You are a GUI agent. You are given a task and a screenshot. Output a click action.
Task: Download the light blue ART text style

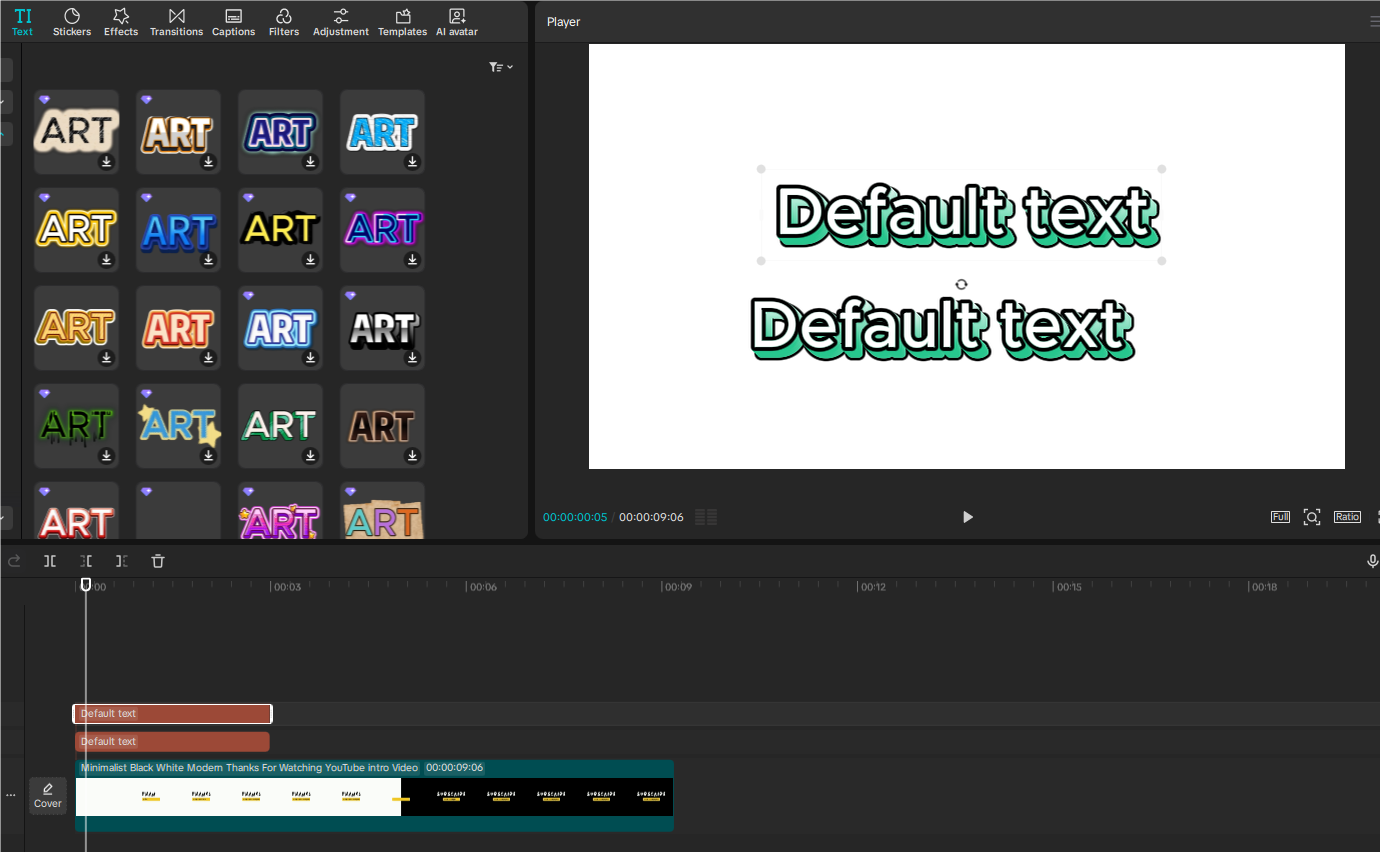pyautogui.click(x=412, y=162)
